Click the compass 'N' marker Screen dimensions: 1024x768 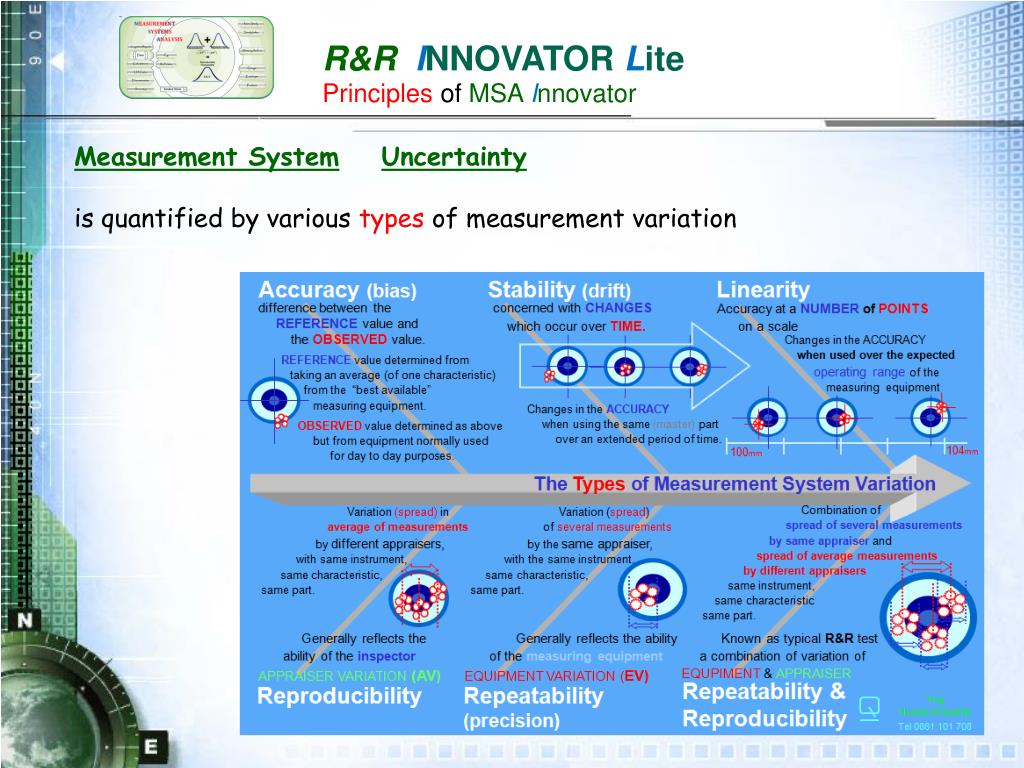[x=25, y=620]
